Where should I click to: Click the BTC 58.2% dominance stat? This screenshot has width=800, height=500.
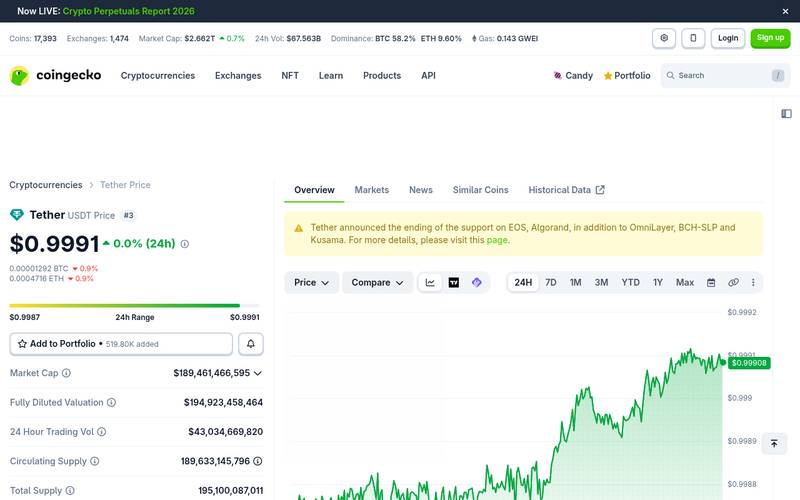395,39
